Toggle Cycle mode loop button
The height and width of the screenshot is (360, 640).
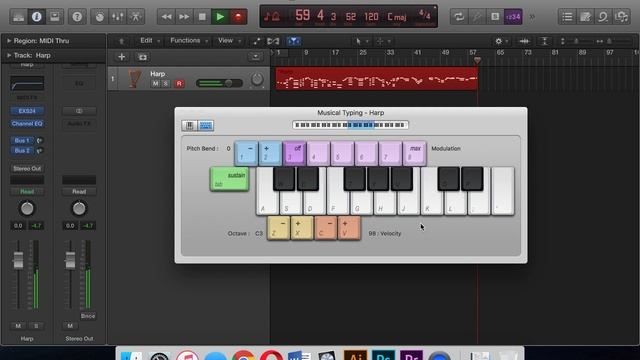click(459, 17)
